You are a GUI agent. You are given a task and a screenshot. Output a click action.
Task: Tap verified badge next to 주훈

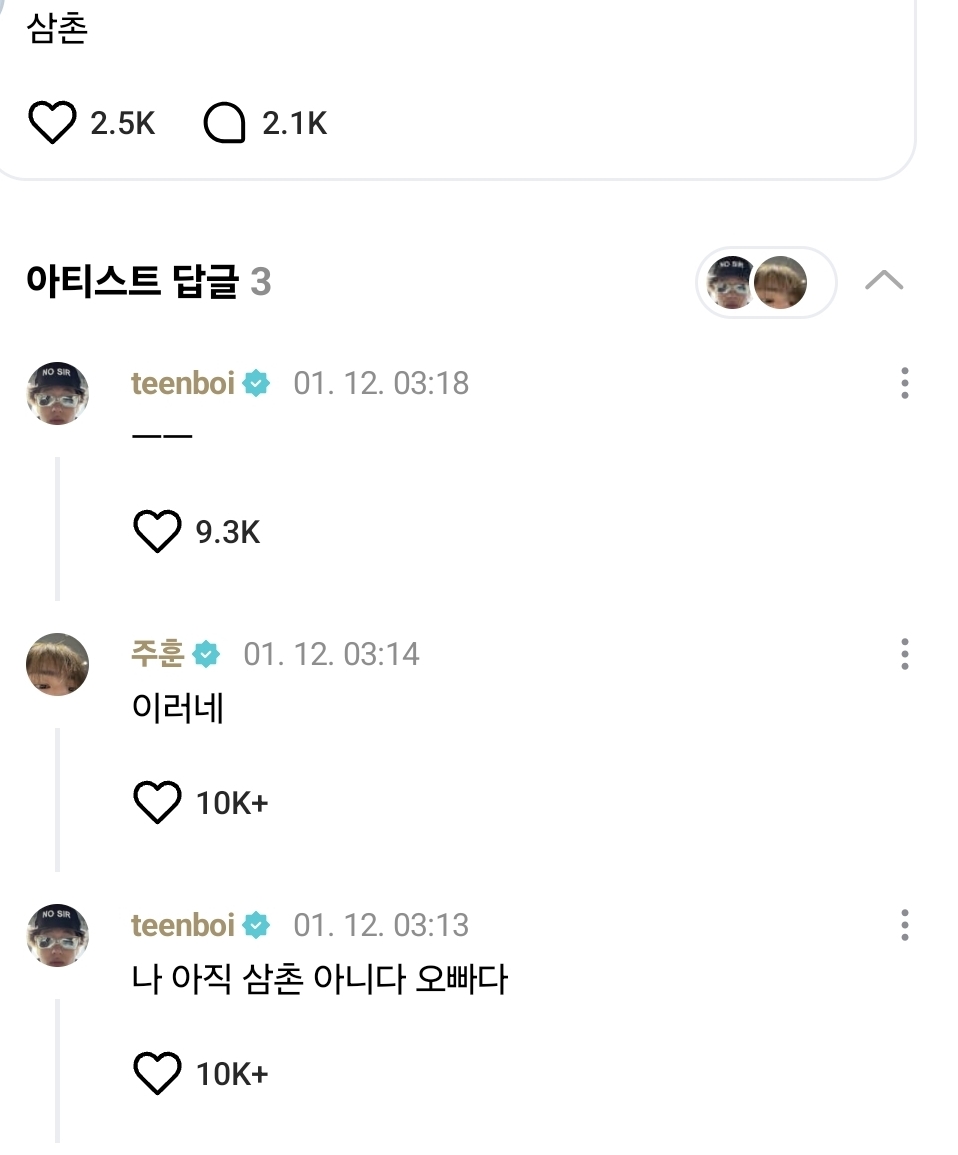click(206, 654)
